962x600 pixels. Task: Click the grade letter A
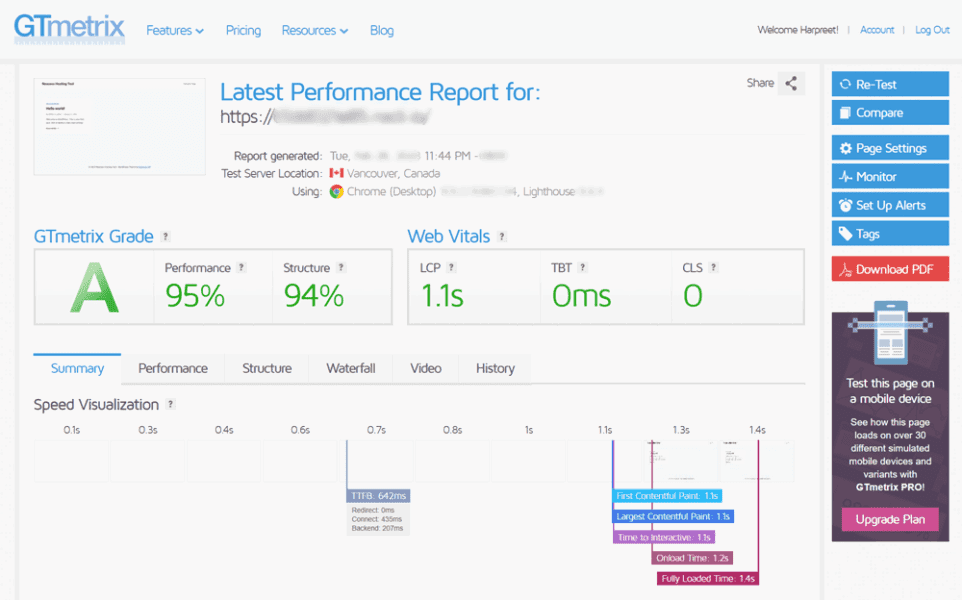pyautogui.click(x=94, y=287)
